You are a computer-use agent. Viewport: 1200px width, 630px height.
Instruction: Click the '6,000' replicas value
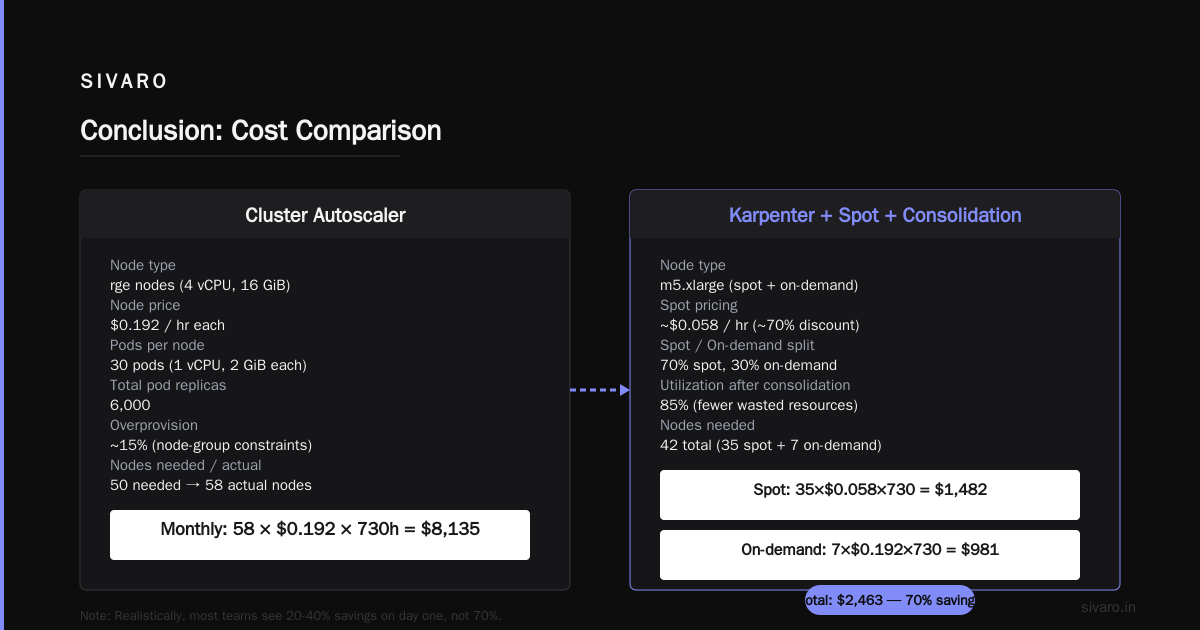(130, 405)
